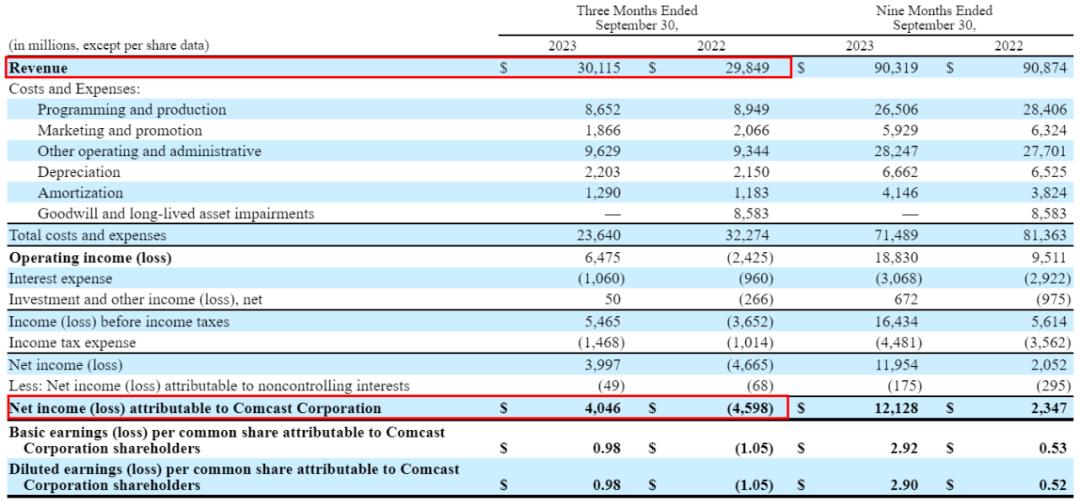Viewport: 1080px width, 500px height.
Task: Click the Total costs and expenses label
Action: pos(88,236)
